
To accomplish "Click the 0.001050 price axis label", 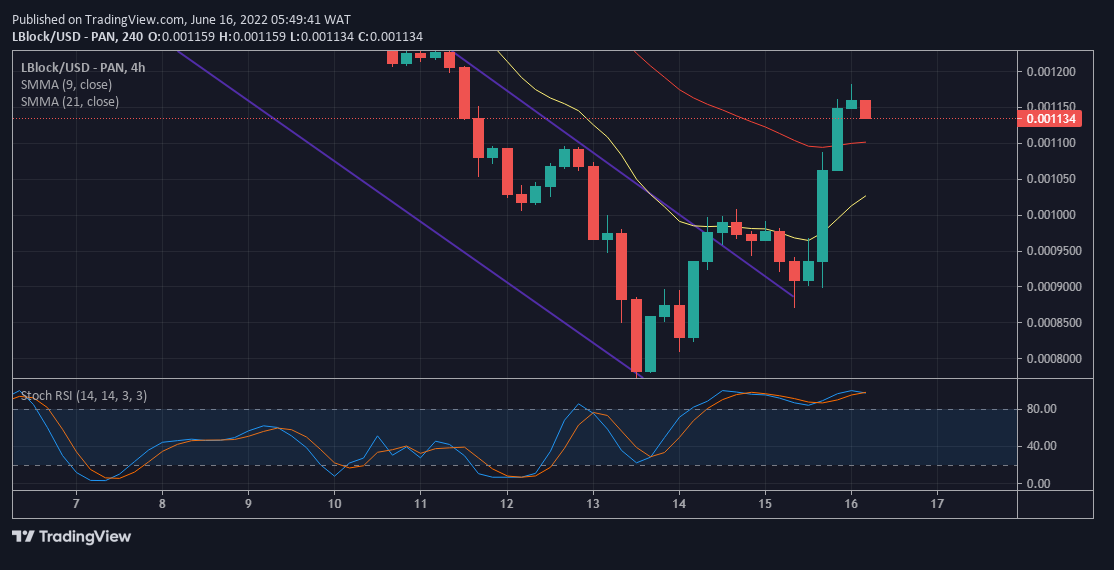I will pos(1050,179).
